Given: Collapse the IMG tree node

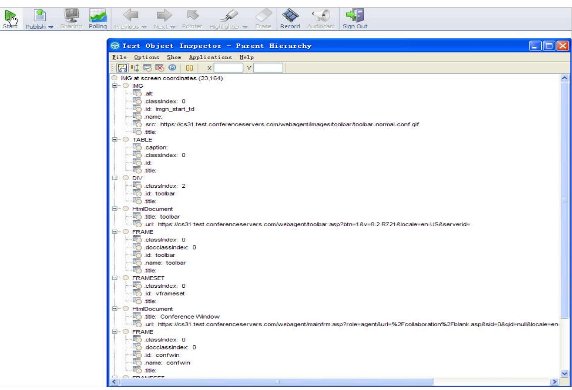Looking at the screenshot, I should click(115, 86).
